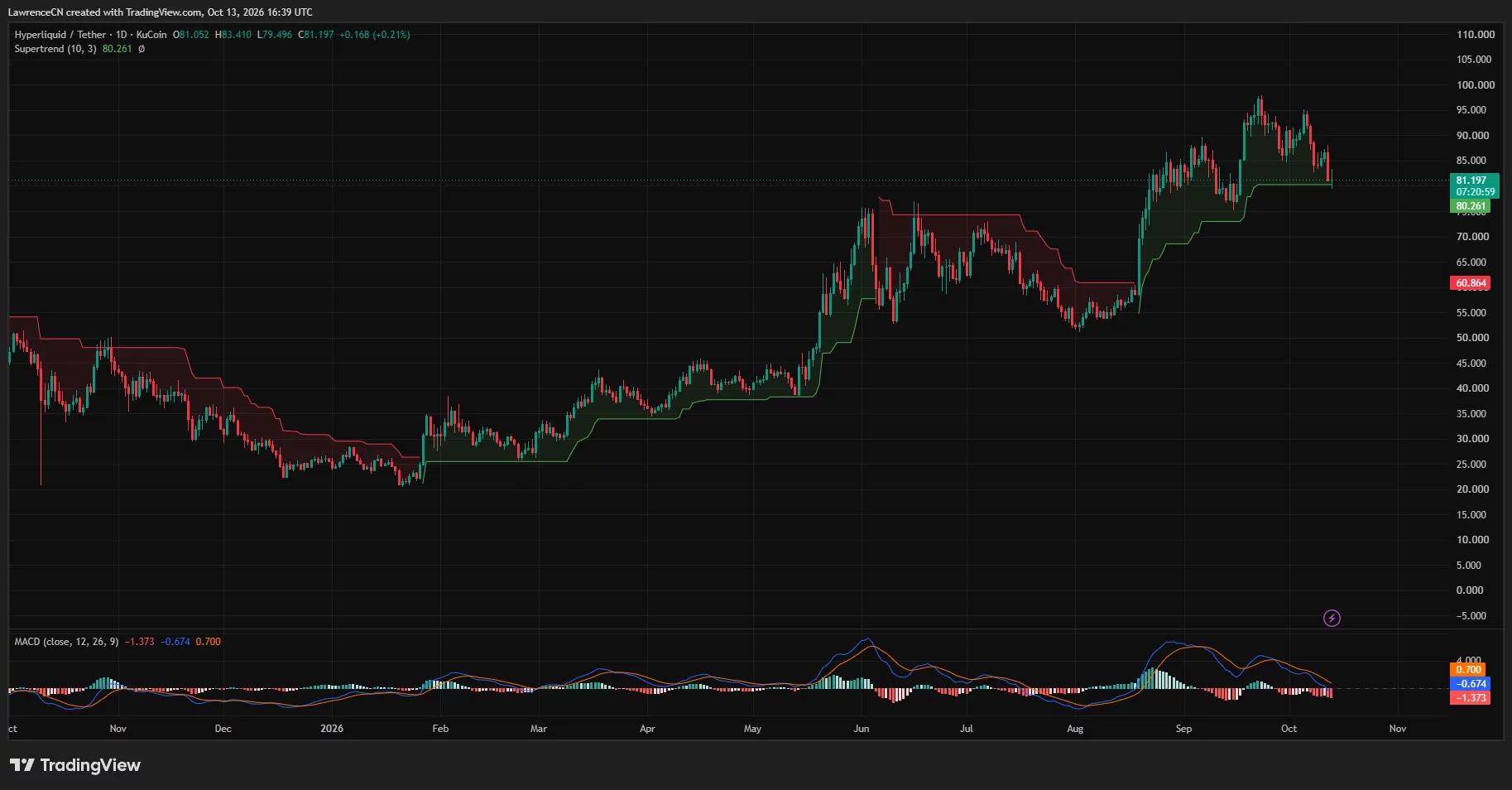Click the -5.000 price axis label

[x=1471, y=616]
